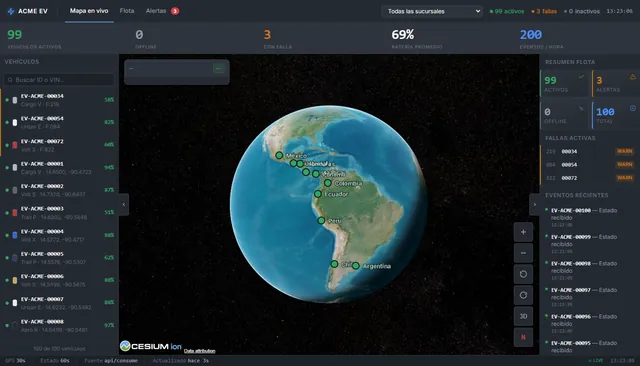Click the green button in map overlay box
The width and height of the screenshot is (640, 366).
tap(219, 69)
